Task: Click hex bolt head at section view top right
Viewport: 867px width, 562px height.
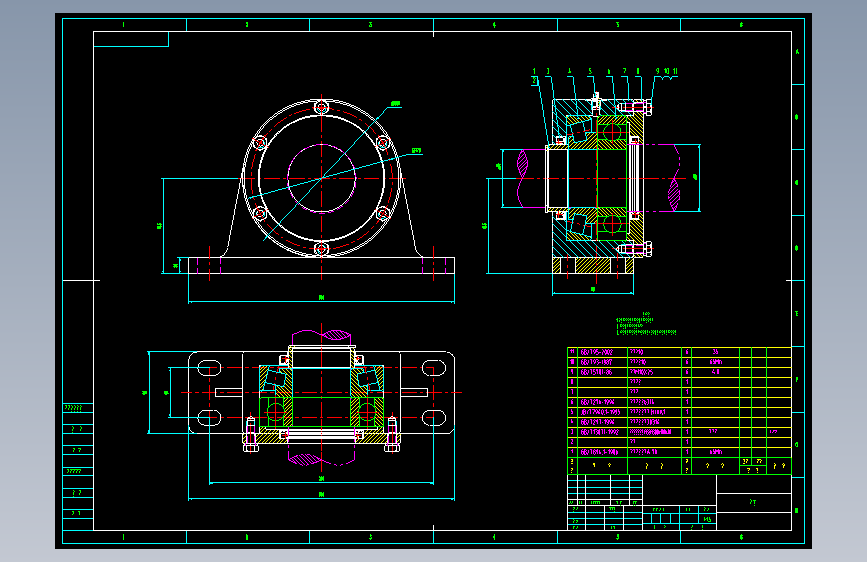Action: coord(649,107)
